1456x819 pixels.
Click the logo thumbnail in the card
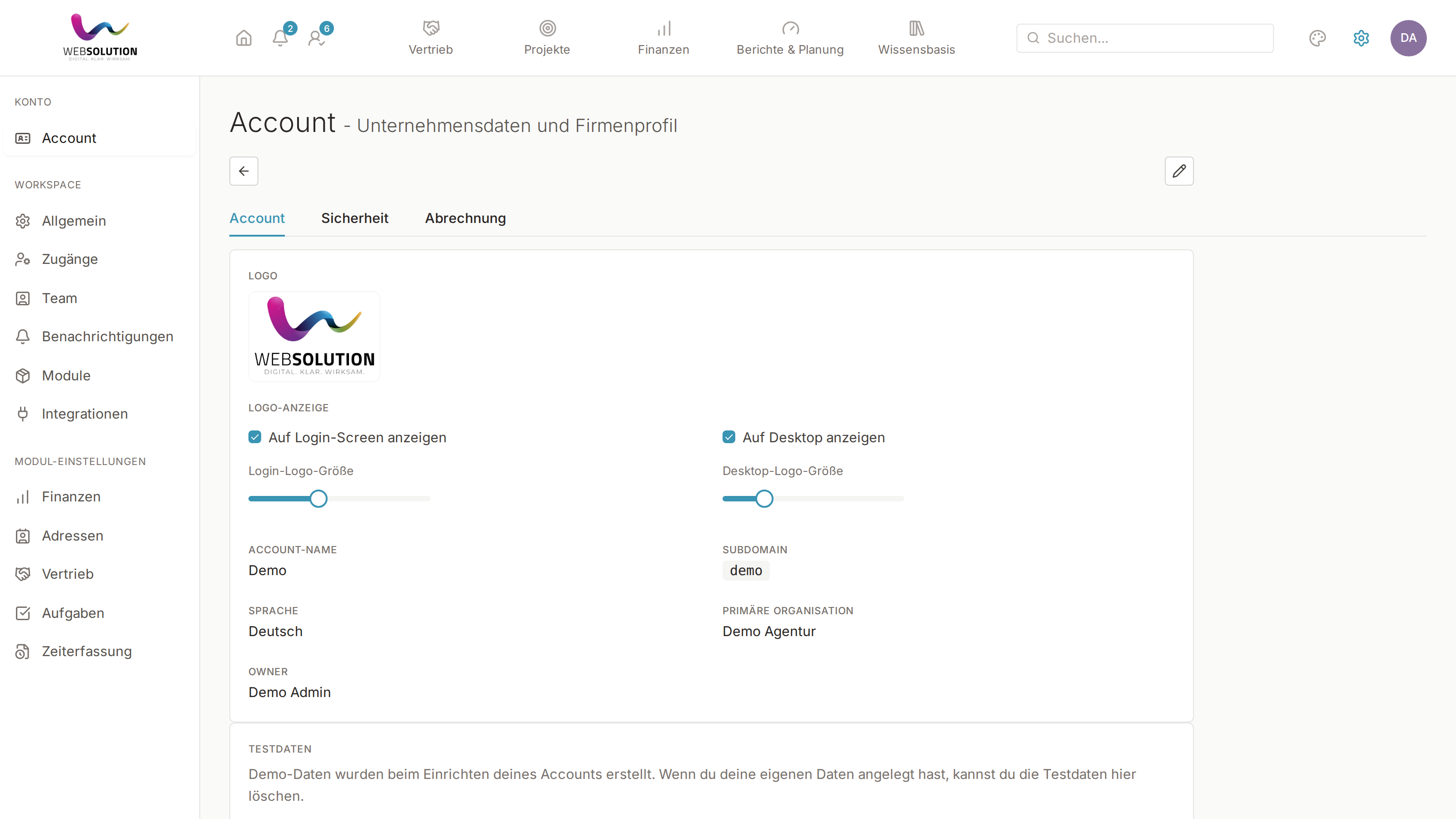[314, 336]
